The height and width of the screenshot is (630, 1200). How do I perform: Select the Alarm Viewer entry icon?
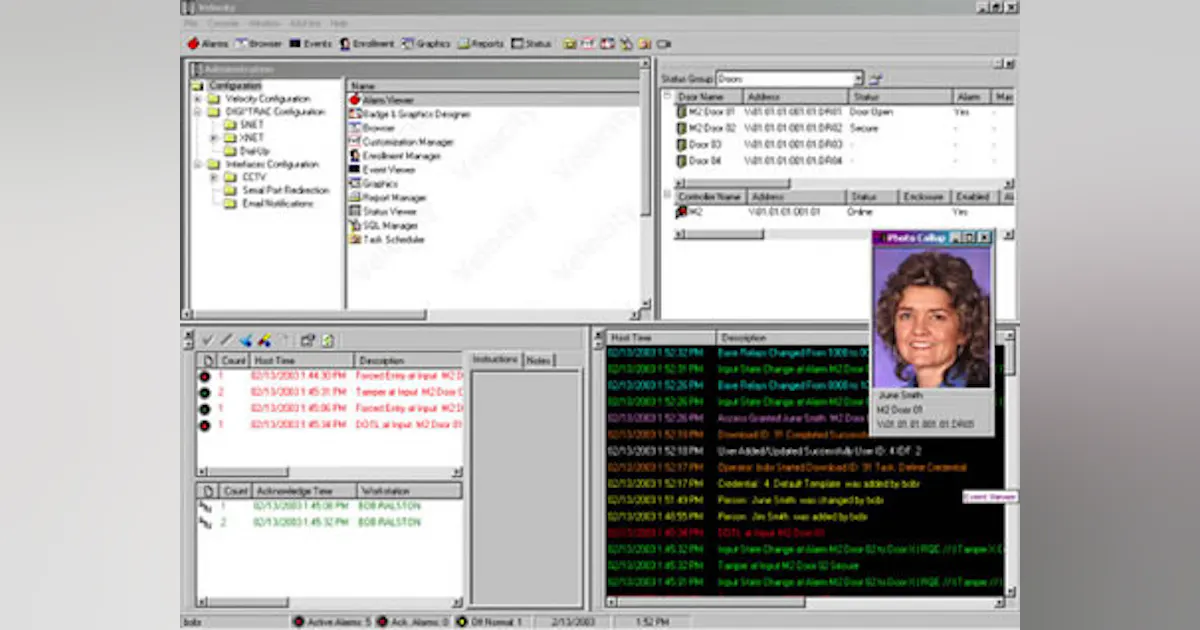click(x=355, y=100)
